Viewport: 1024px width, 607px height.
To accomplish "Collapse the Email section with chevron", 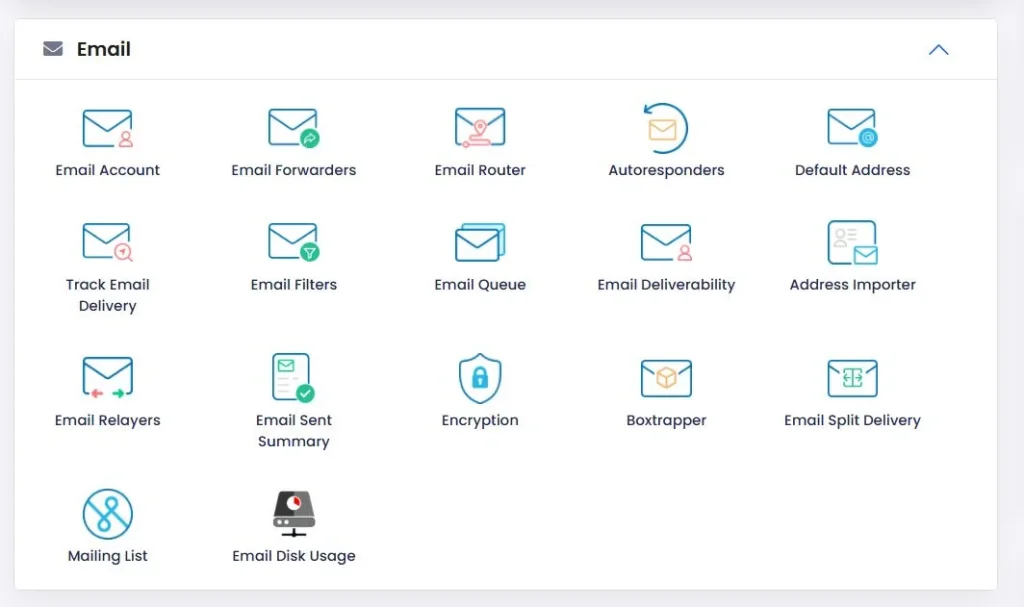I will (x=938, y=50).
